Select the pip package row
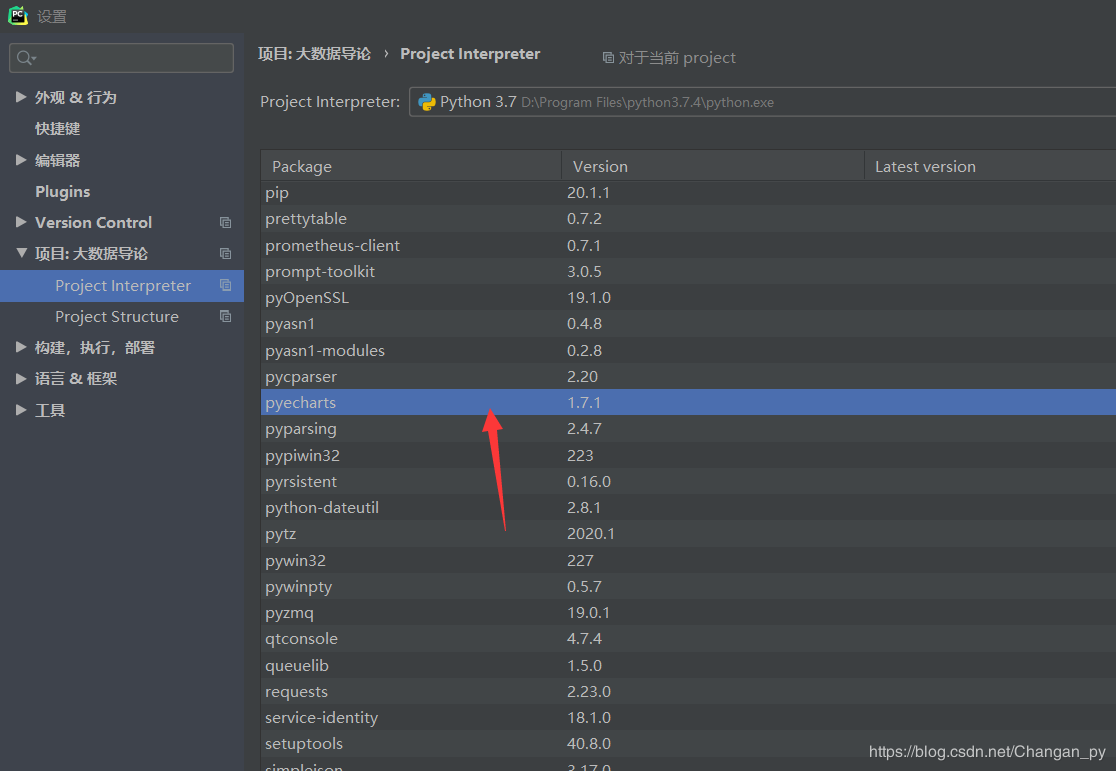This screenshot has height=771, width=1116. click(x=688, y=193)
